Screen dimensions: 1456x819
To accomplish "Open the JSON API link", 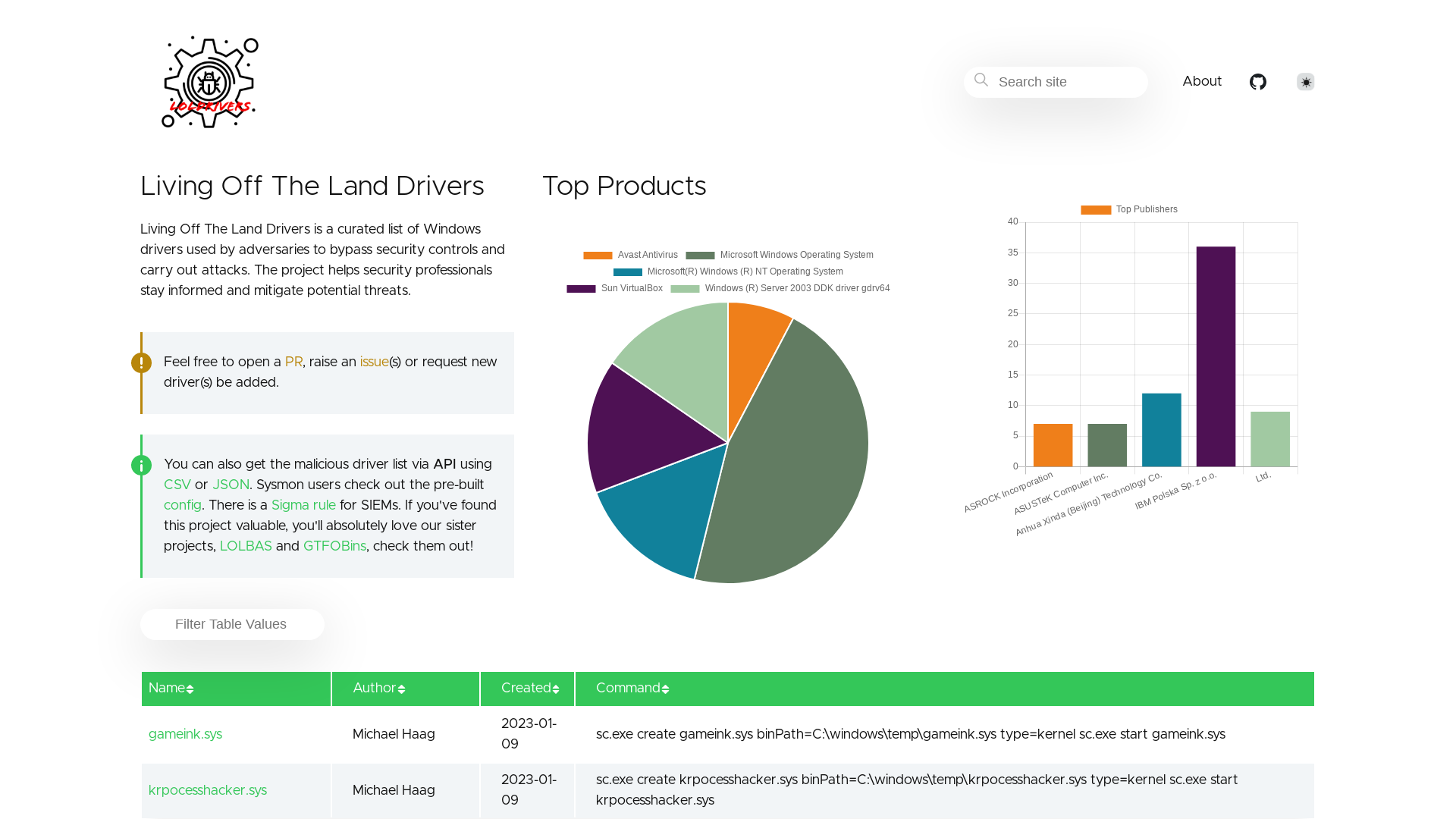I will 231,485.
